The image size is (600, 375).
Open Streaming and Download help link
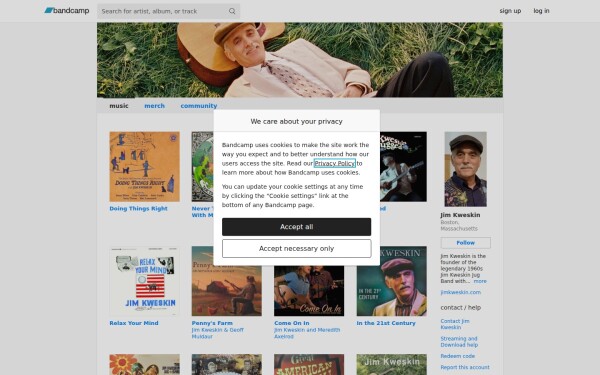pos(459,342)
